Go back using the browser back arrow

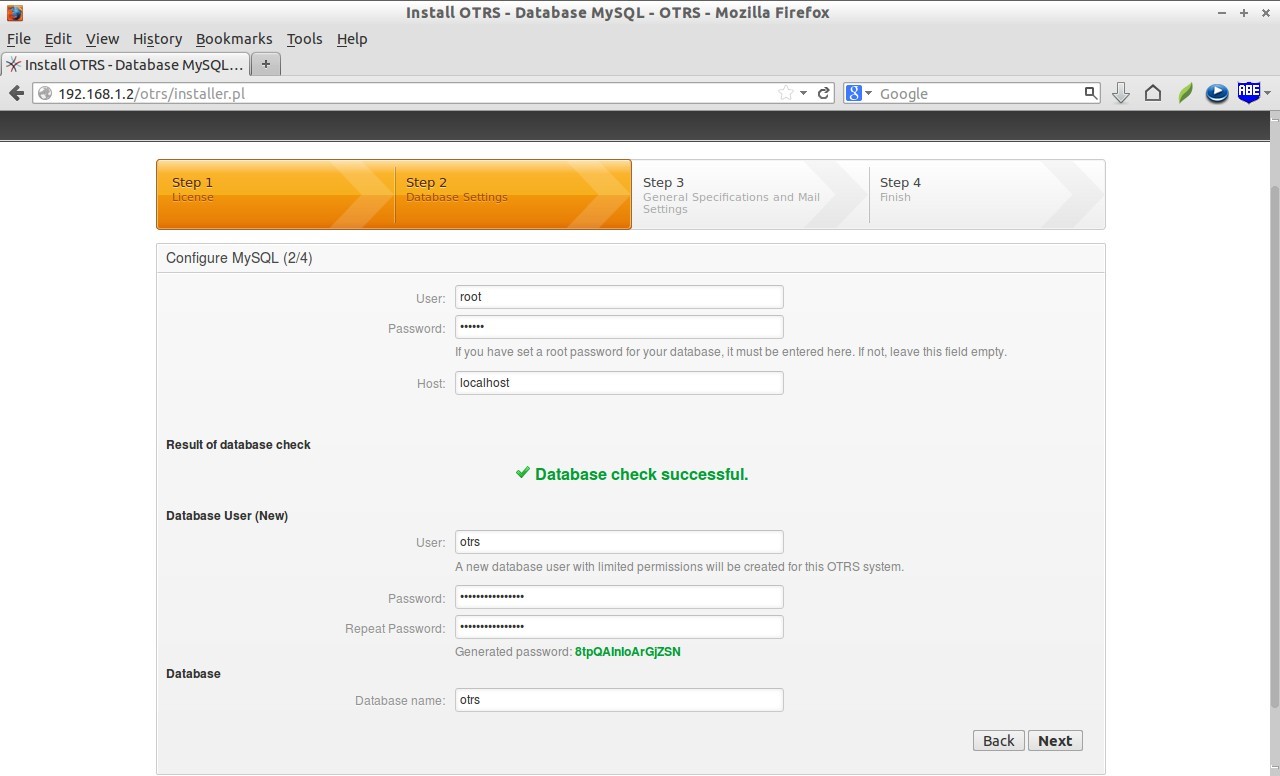[x=16, y=93]
